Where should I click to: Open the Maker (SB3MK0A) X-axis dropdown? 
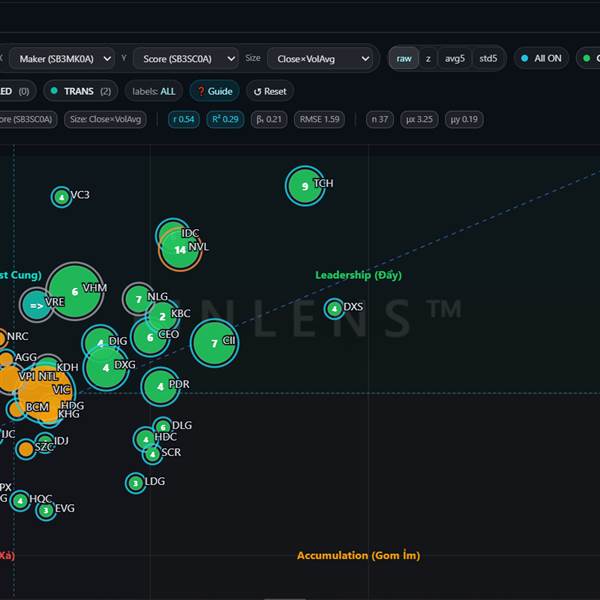point(60,59)
